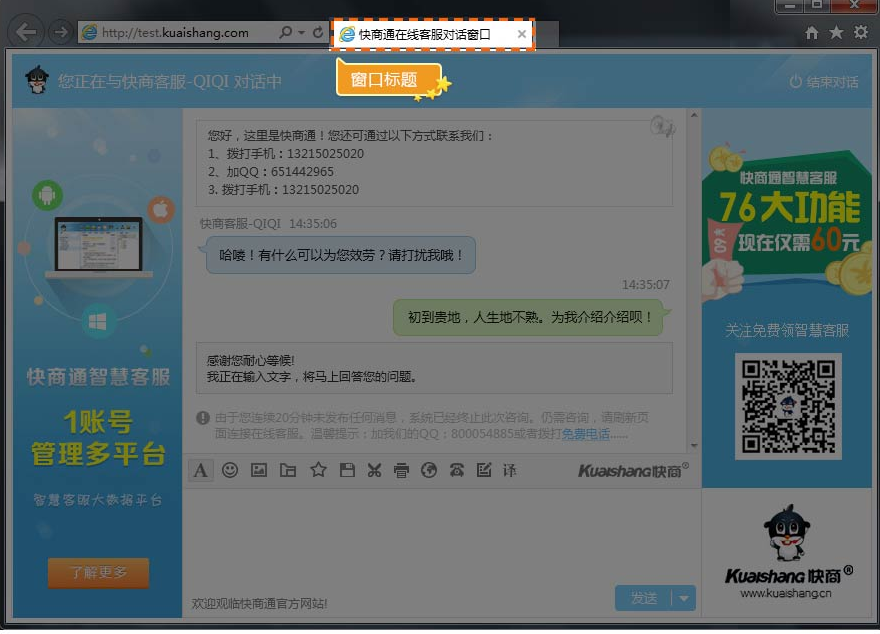Click the telephone callback icon
This screenshot has width=880, height=634.
click(x=457, y=470)
